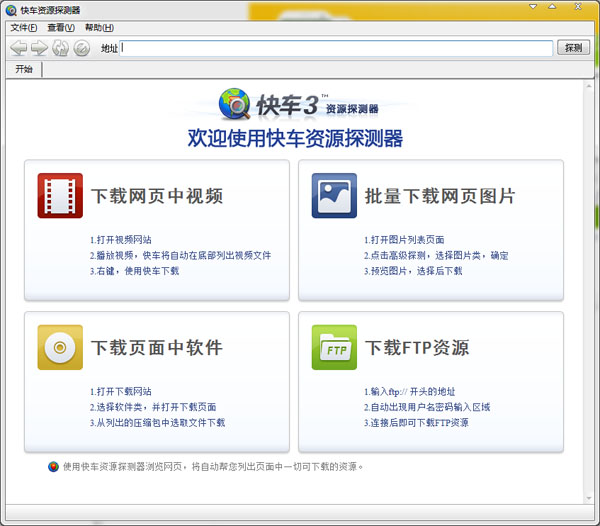Click the small globe icon beside the bottom tip
The height and width of the screenshot is (526, 600).
(53, 466)
